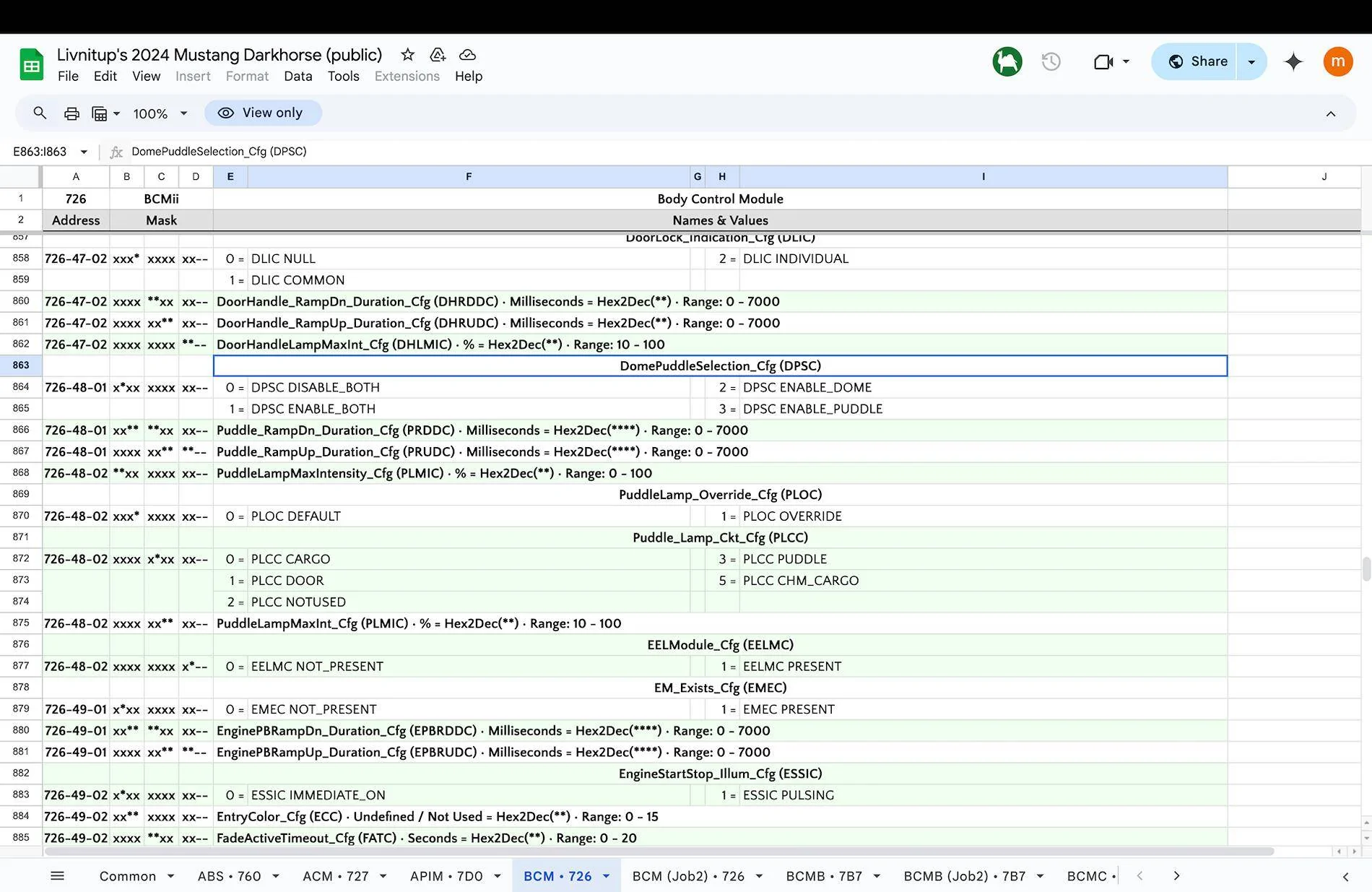The image size is (1372, 892).
Task: Select column J header
Action: pyautogui.click(x=1324, y=176)
